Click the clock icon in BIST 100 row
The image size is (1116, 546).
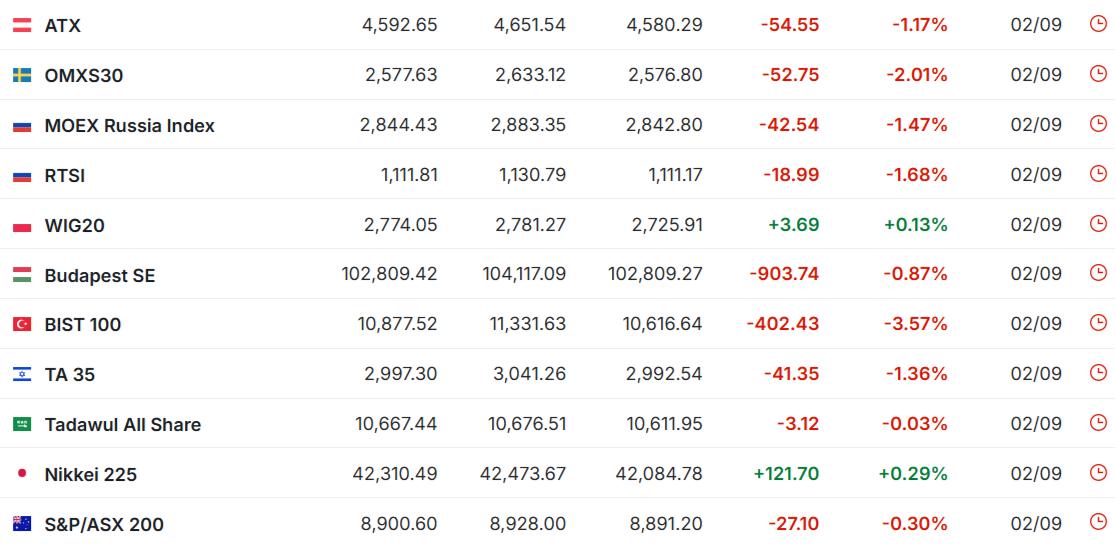coord(1098,323)
